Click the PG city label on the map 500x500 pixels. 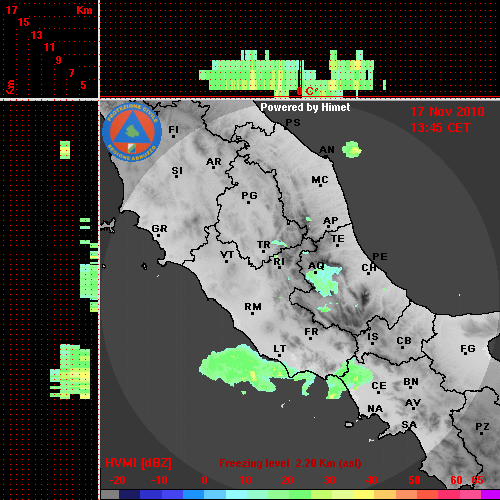coord(249,195)
